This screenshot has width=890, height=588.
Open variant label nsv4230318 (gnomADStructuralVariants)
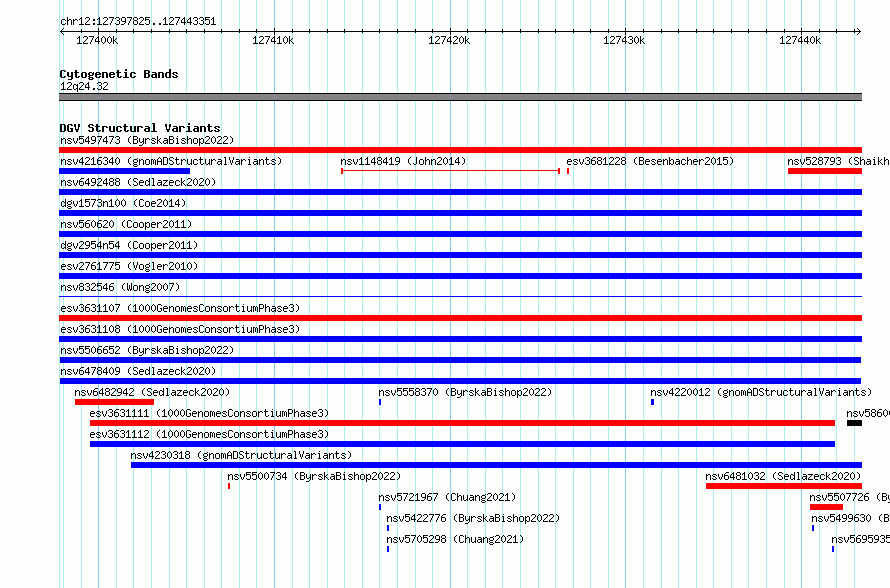coord(241,455)
